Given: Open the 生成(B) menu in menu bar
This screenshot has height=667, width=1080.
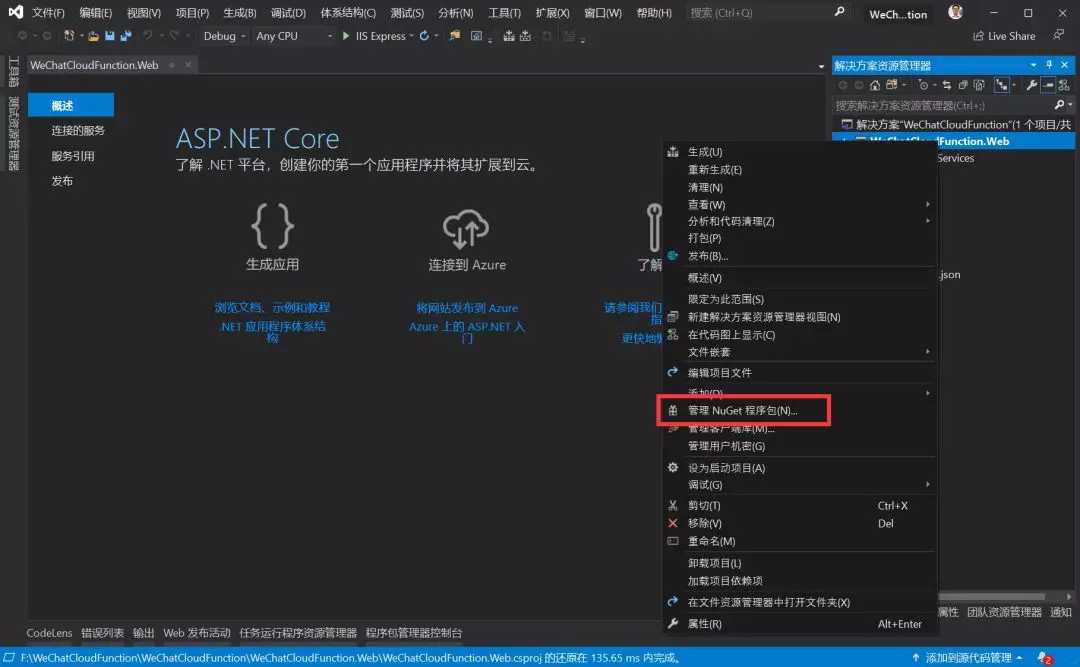Looking at the screenshot, I should pos(240,12).
